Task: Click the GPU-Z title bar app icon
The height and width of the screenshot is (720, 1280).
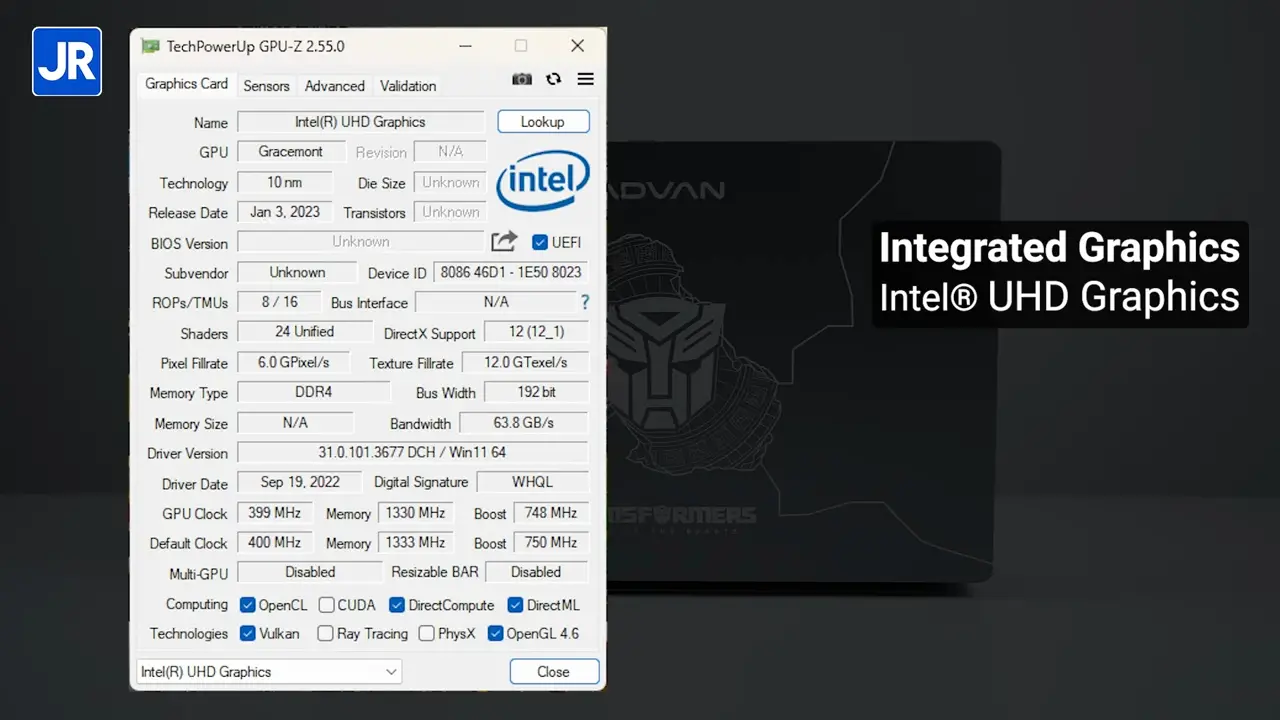Action: click(150, 46)
